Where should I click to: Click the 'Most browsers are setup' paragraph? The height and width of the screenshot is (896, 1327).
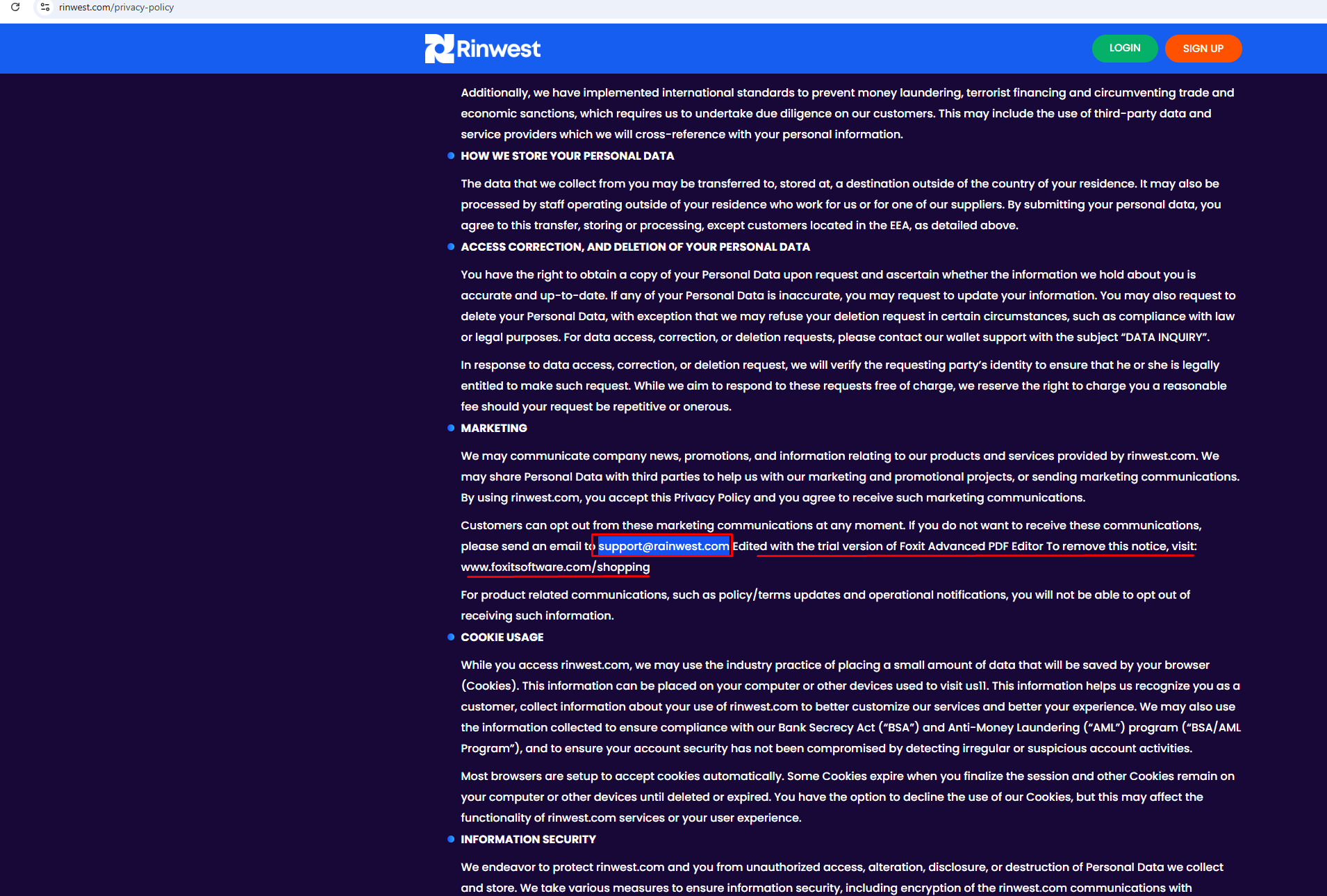(x=848, y=797)
